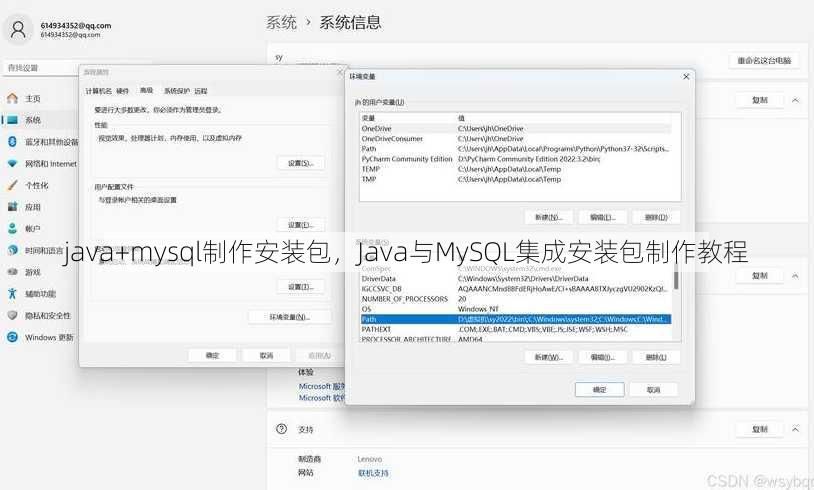Click 环境变量(N) button
814x490 pixels.
290,317
